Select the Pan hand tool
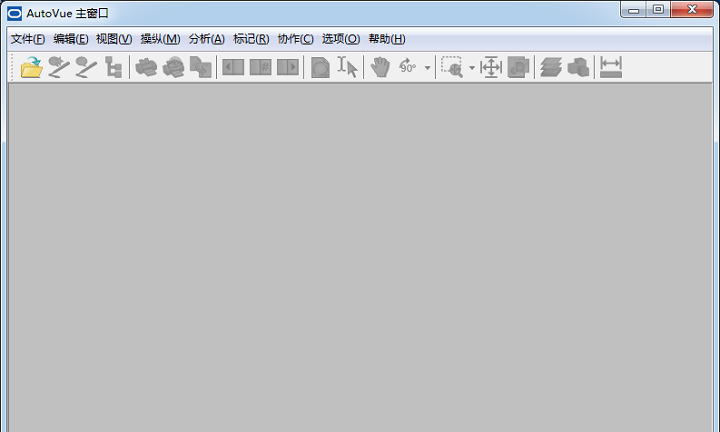This screenshot has width=720, height=432. [380, 67]
